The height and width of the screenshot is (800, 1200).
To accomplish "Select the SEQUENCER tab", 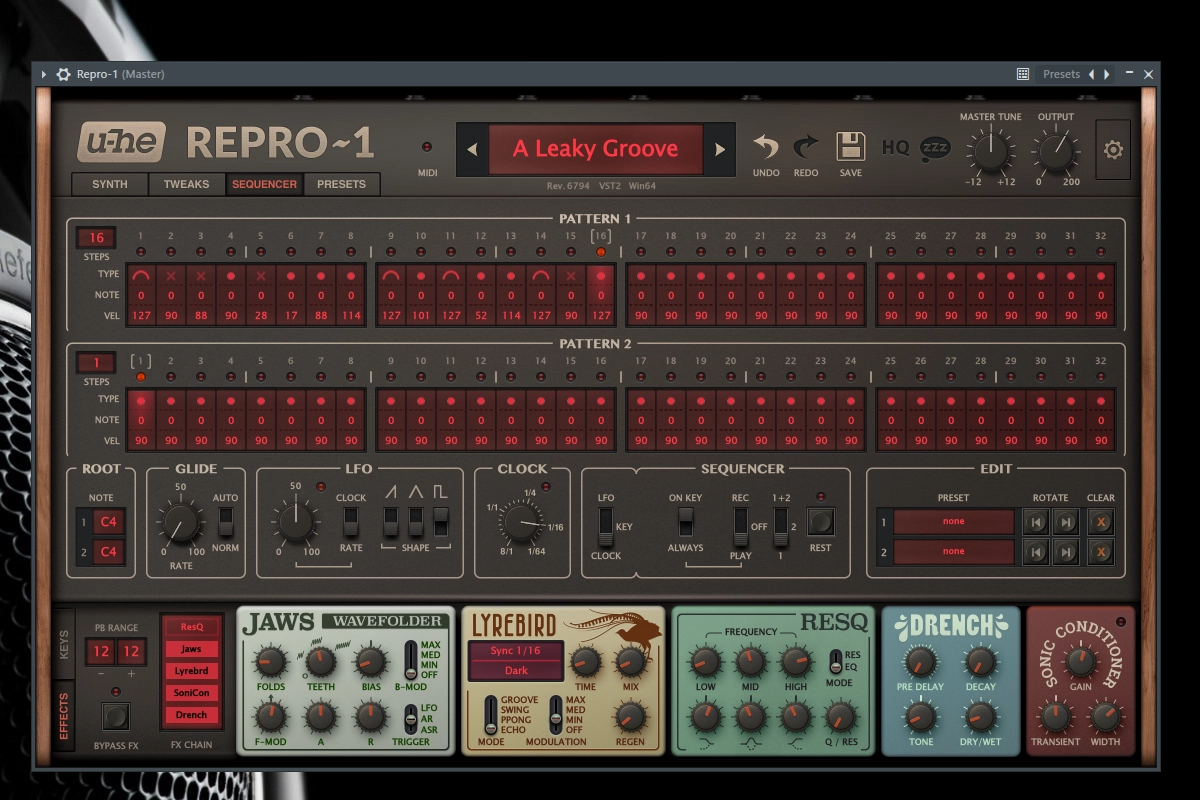I will [x=264, y=184].
